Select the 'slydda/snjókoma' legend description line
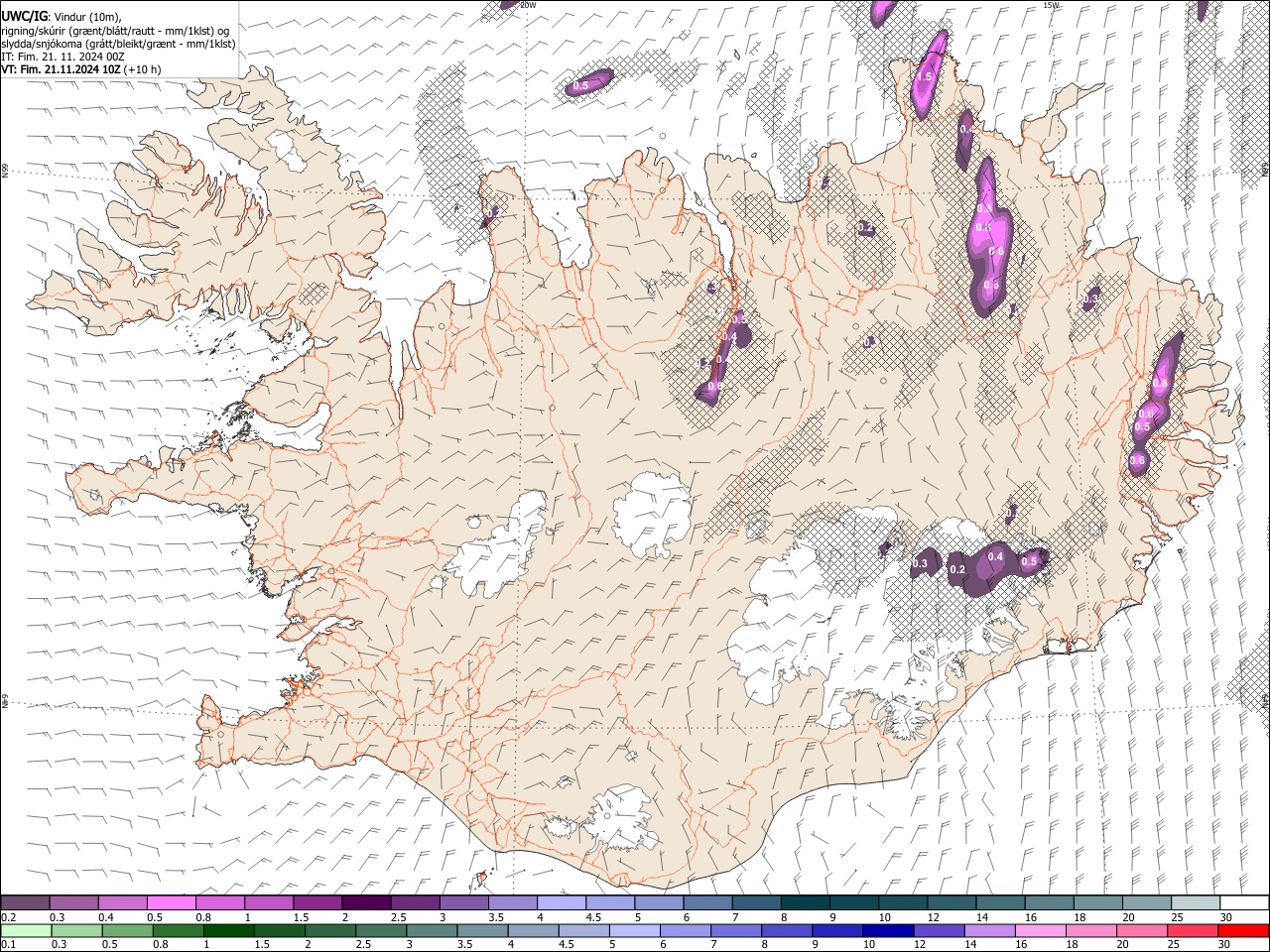Viewport: 1270px width, 952px height. coord(118,44)
